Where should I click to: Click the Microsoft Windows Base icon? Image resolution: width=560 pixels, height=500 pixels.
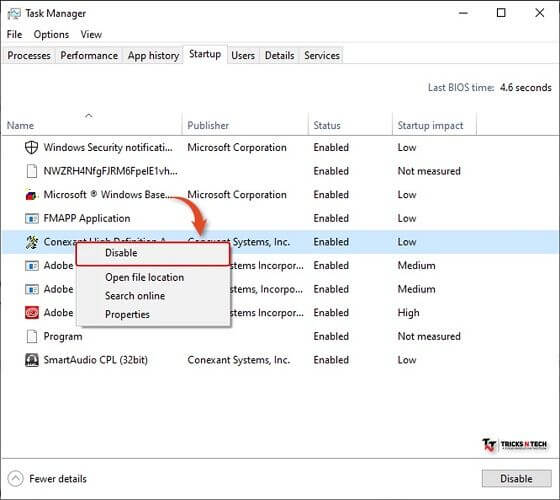click(31, 195)
